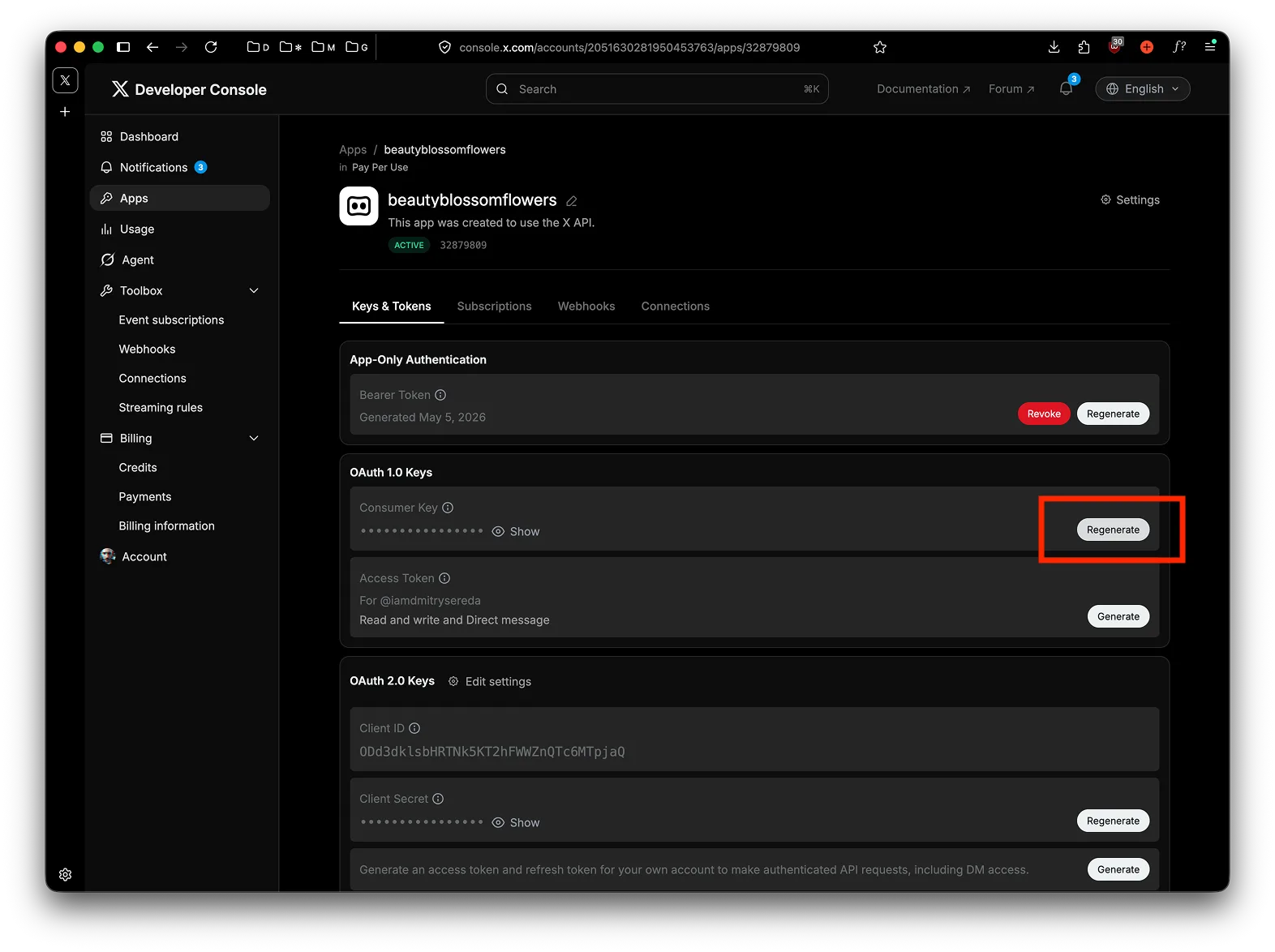Reveal the Client Secret with Show
1275x952 pixels.
point(516,822)
